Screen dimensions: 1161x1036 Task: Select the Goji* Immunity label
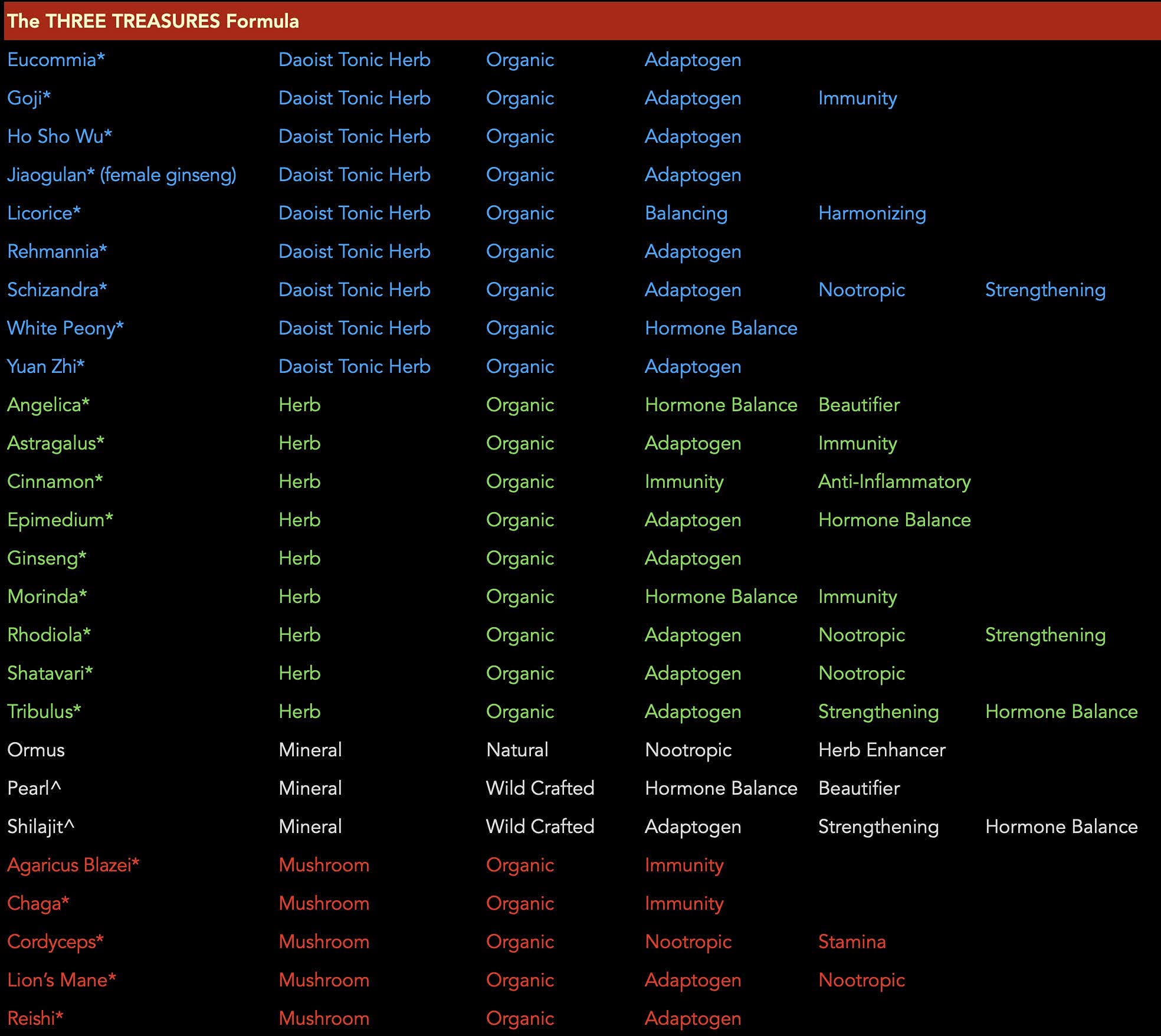coord(857,98)
